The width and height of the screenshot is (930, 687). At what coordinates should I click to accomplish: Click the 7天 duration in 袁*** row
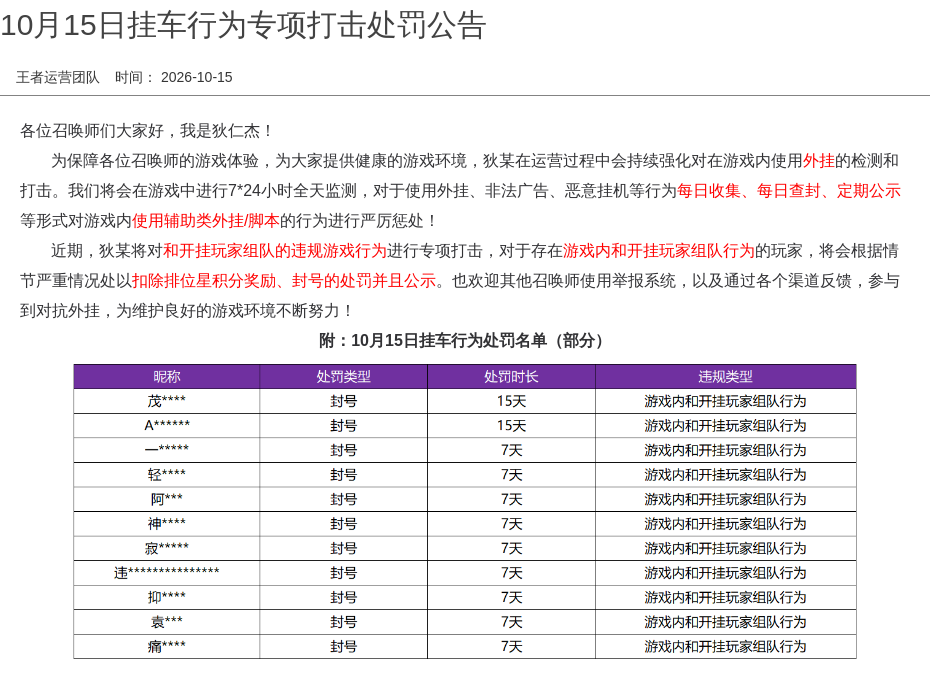click(x=511, y=622)
